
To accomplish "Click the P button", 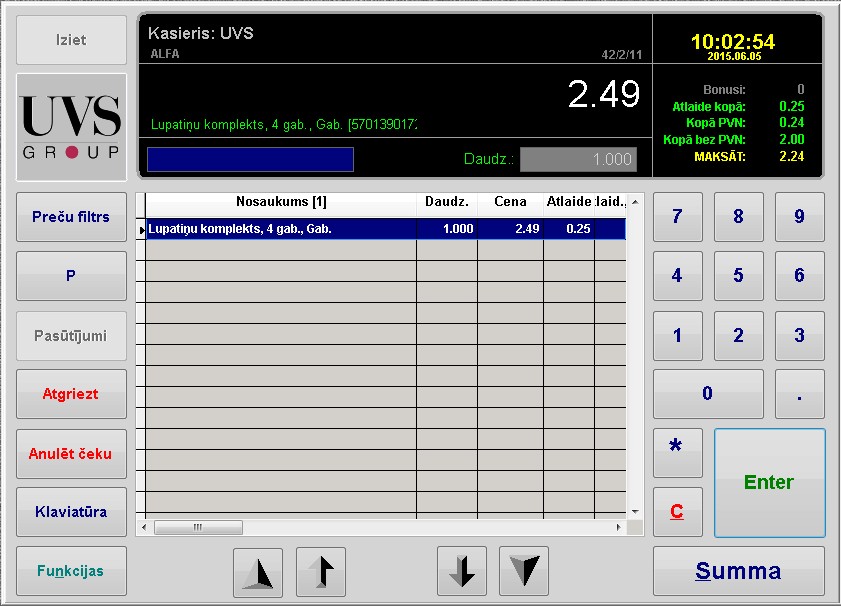I will pos(71,276).
